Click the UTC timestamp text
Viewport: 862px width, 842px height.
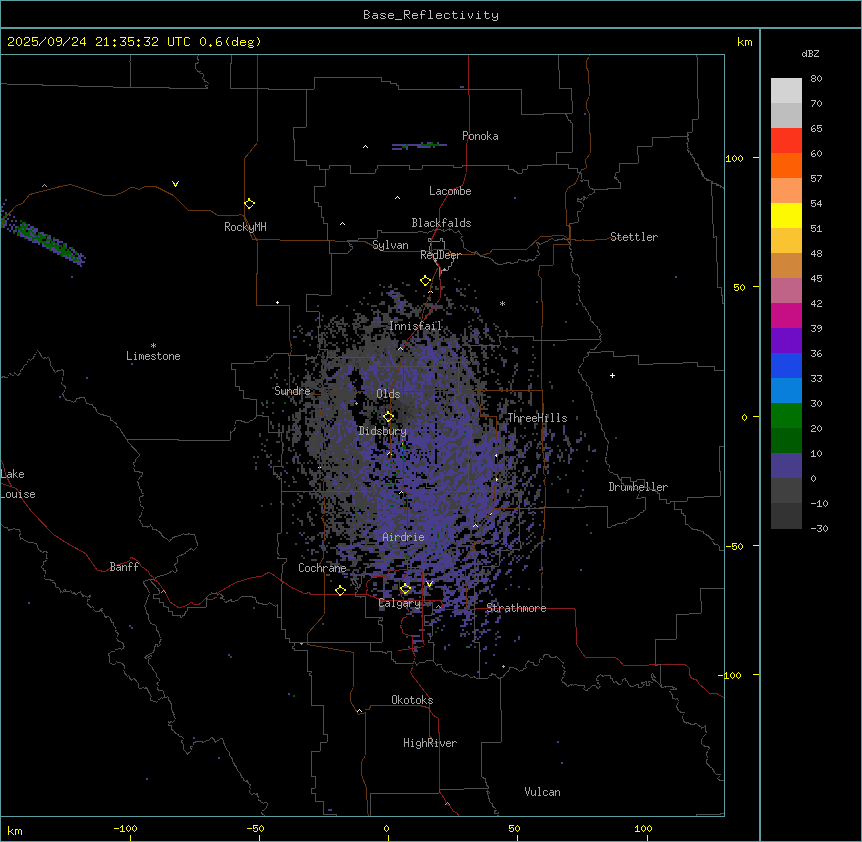[134, 42]
